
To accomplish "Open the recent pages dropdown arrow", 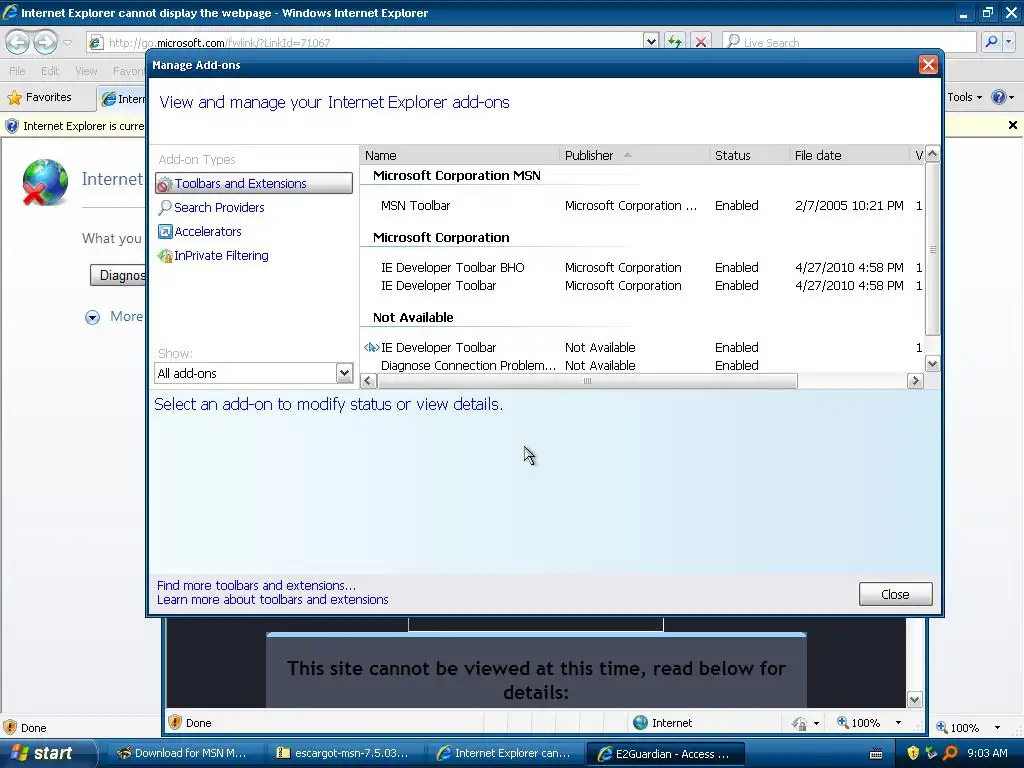I will [67, 43].
